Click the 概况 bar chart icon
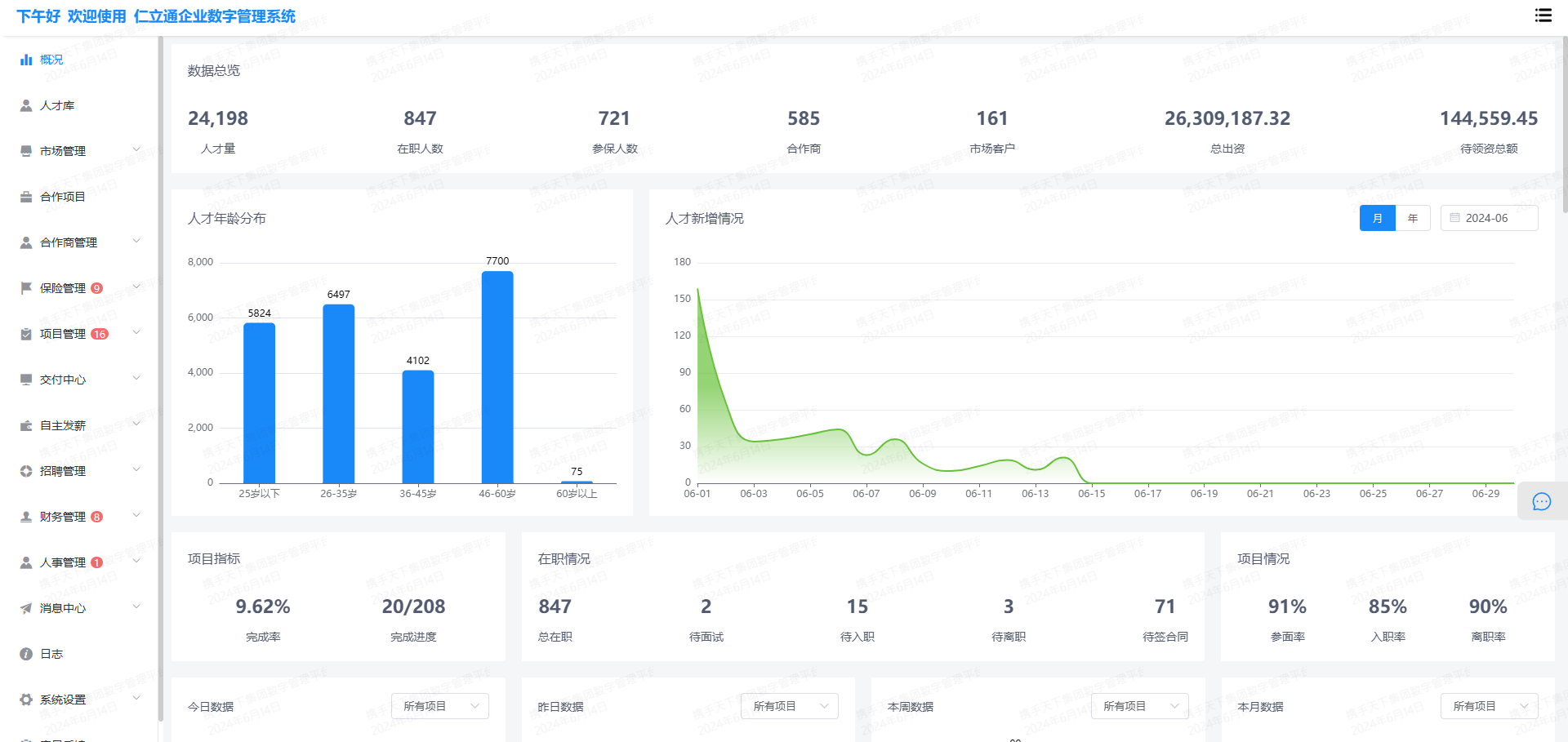Image resolution: width=1568 pixels, height=742 pixels. (x=26, y=60)
